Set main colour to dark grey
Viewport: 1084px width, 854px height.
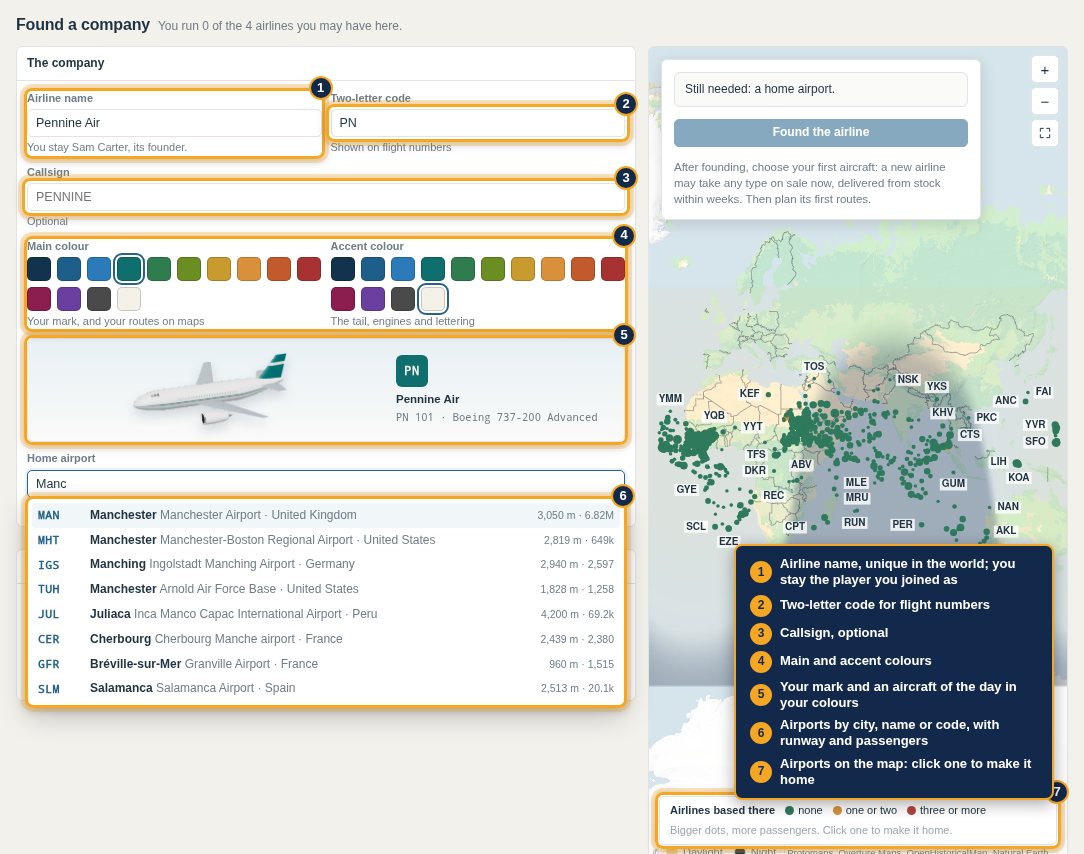99,299
